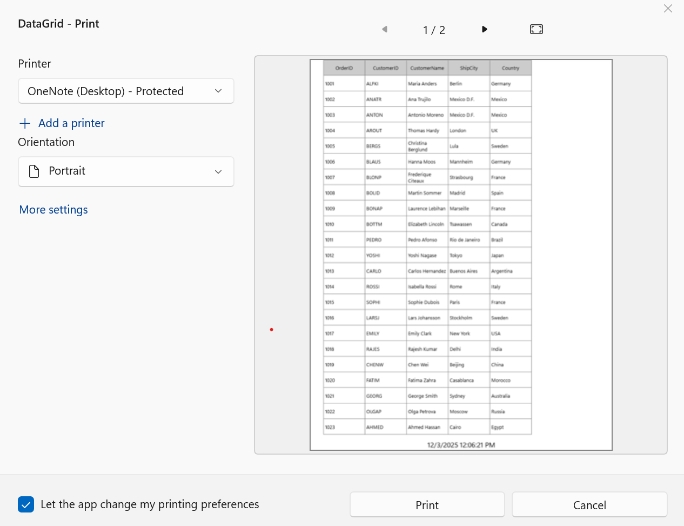Click the plus icon beside Add a printer
This screenshot has width=684, height=526.
[x=25, y=123]
